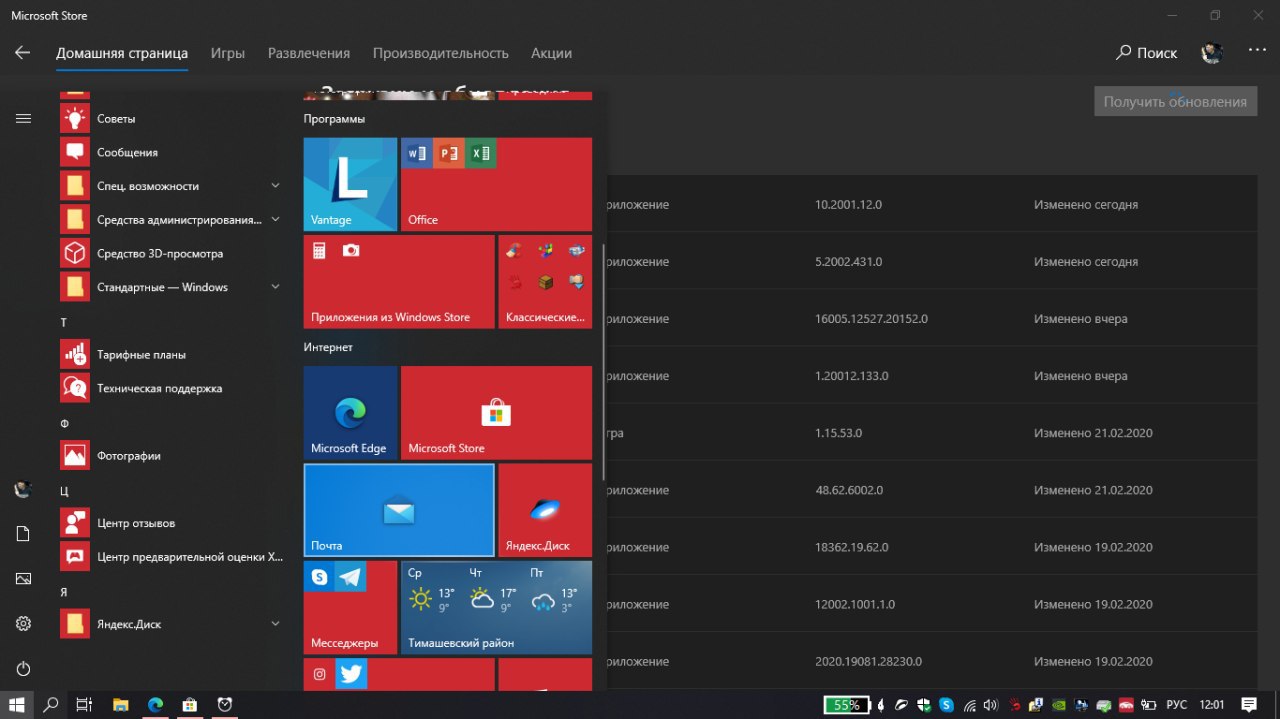Jump to letter Ц header in app list
The height and width of the screenshot is (719, 1280).
(x=64, y=491)
